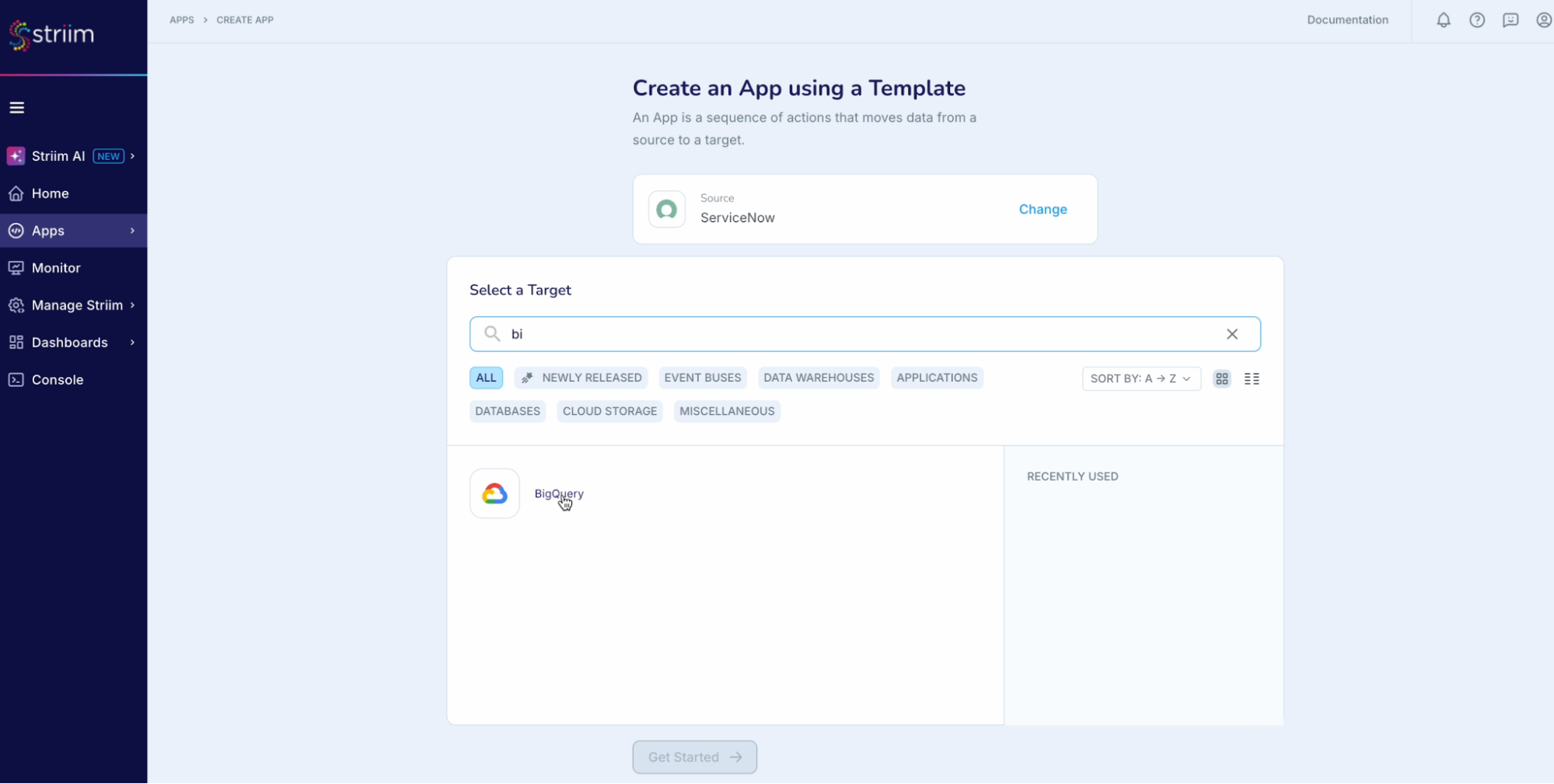1554x784 pixels.
Task: Click the ServiceNow source icon
Action: pyautogui.click(x=667, y=209)
